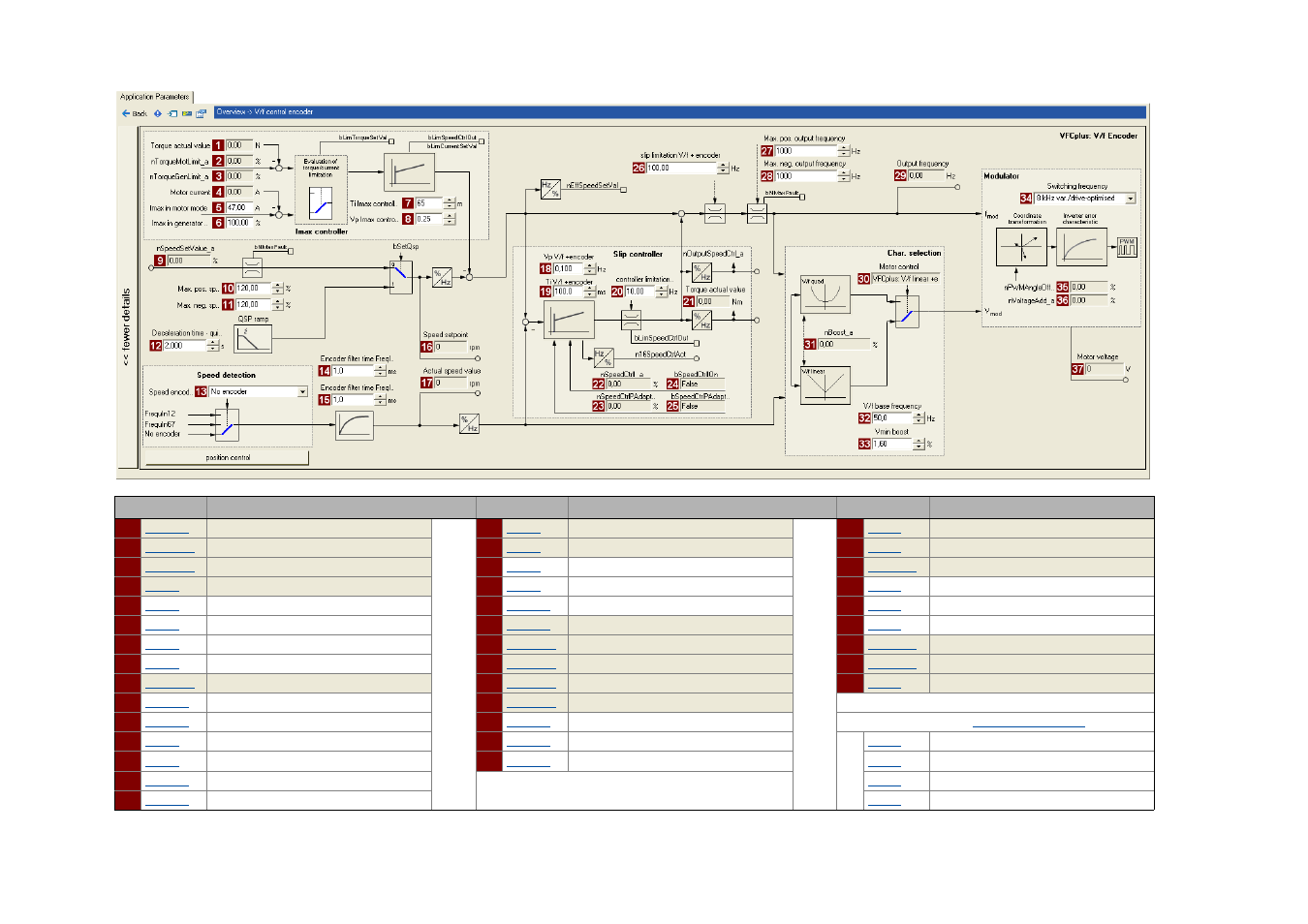Viewport: 1308px width, 924px height.
Task: Click the nEffSpeedSetVal indicator box
Action: click(623, 189)
